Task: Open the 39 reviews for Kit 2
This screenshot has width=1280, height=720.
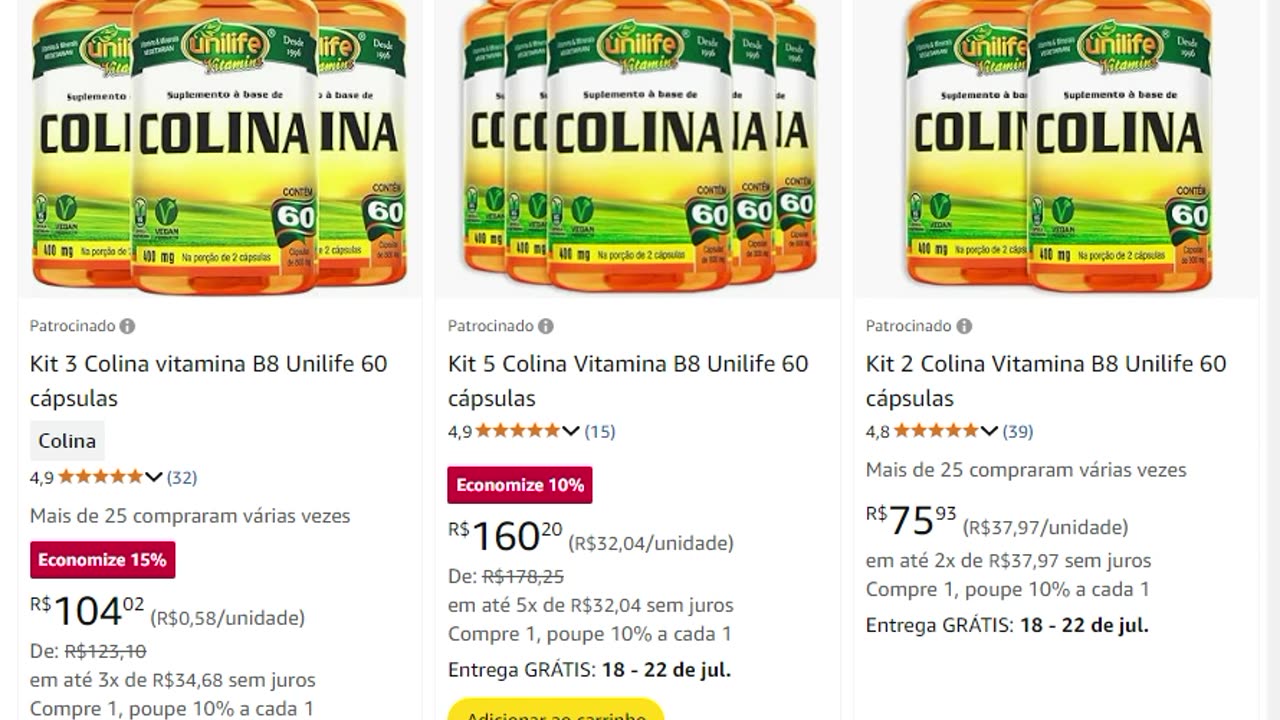Action: point(1018,431)
